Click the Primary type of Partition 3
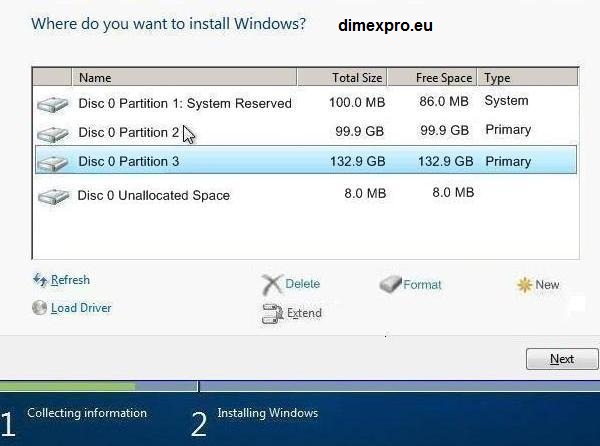 tap(508, 161)
